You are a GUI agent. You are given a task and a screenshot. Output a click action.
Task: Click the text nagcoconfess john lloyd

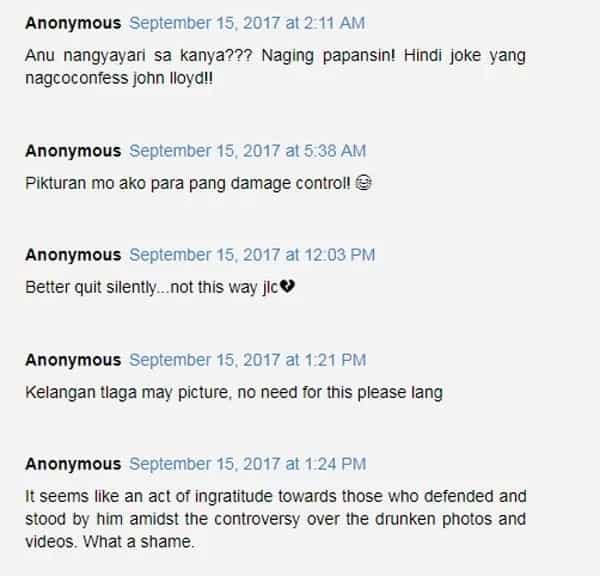[x=119, y=78]
